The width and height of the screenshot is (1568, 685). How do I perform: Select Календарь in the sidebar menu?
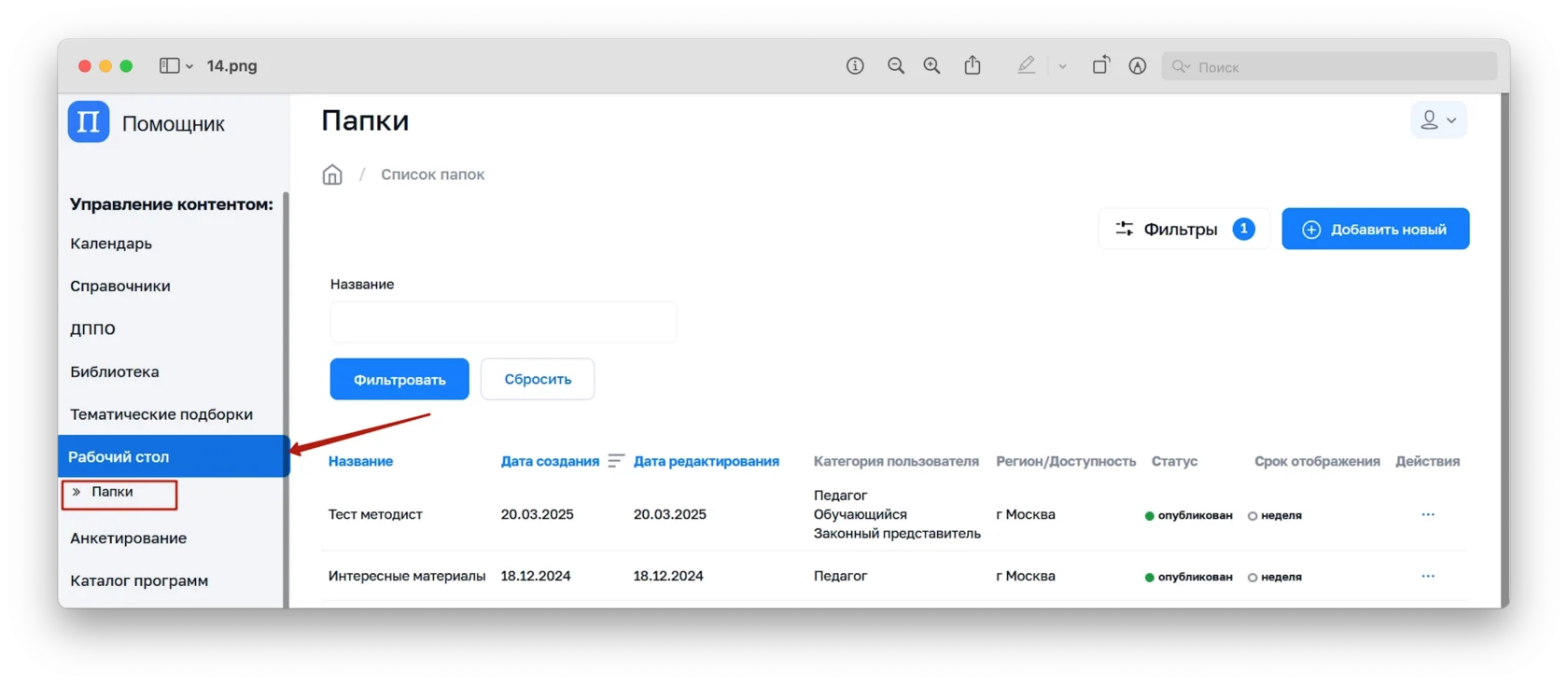111,244
